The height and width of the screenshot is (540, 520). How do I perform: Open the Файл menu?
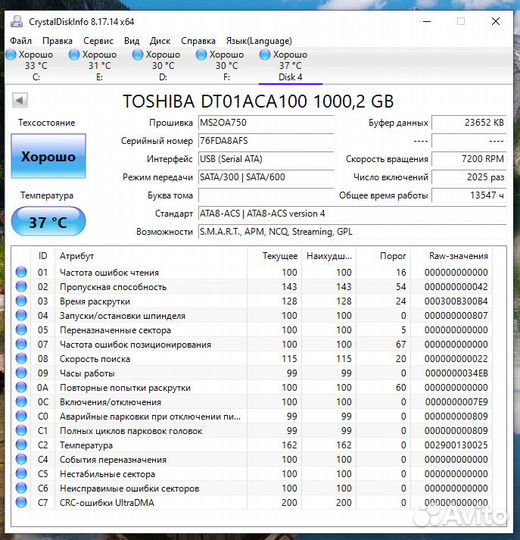pyautogui.click(x=21, y=41)
